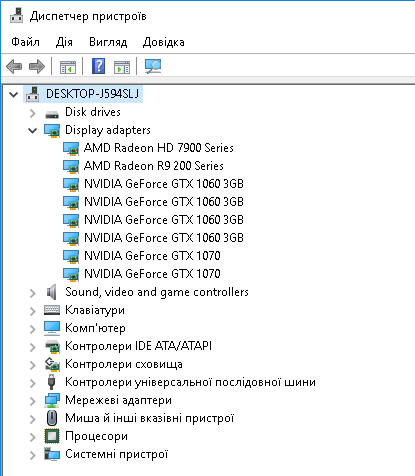Click the Back arrow toolbar icon
The width and height of the screenshot is (415, 476).
point(14,66)
